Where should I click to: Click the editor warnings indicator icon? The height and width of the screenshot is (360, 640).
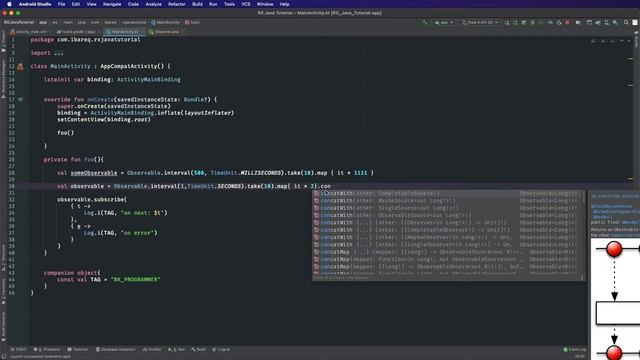[593, 40]
